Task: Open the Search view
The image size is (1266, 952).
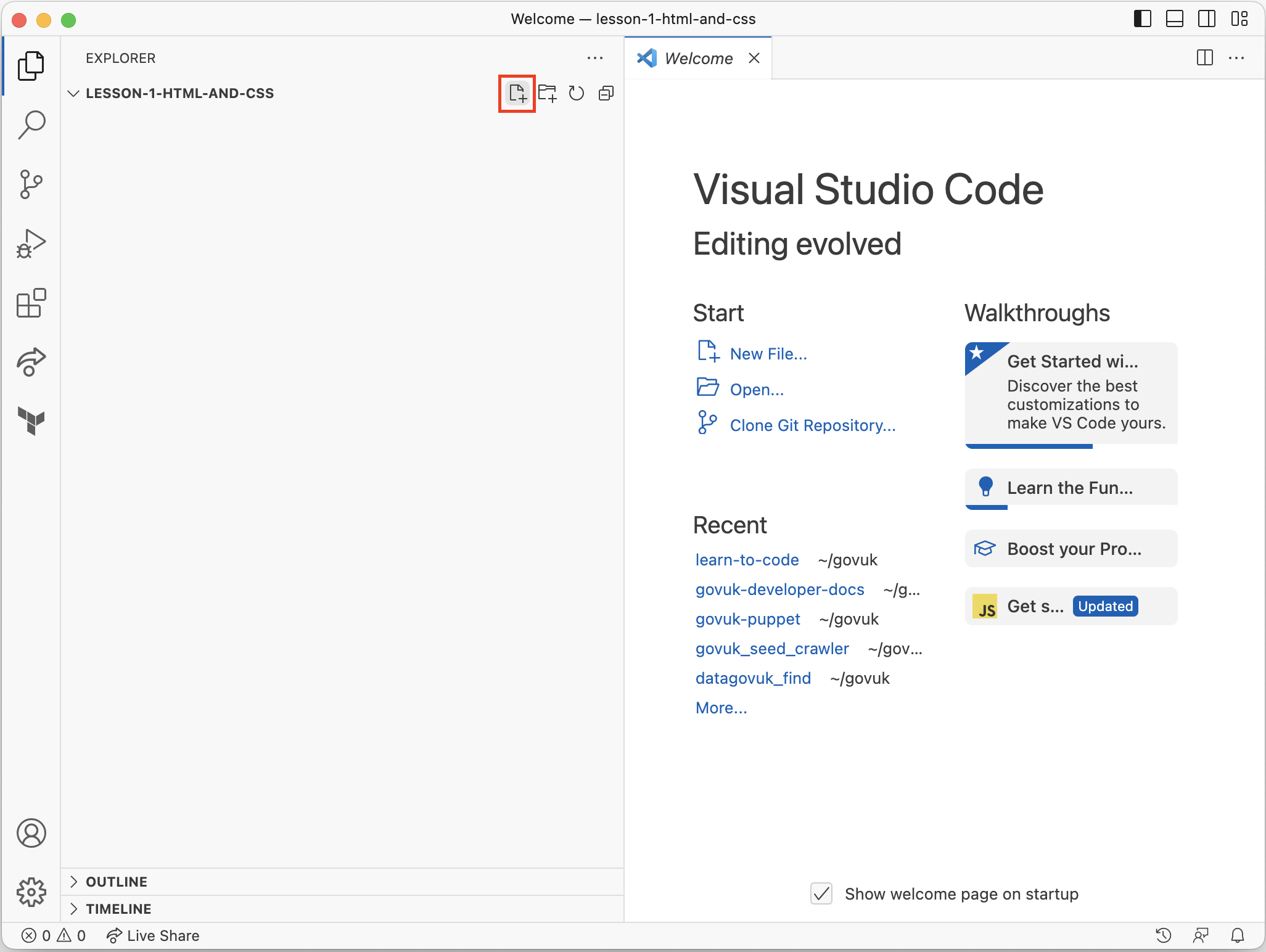Action: pyautogui.click(x=31, y=125)
